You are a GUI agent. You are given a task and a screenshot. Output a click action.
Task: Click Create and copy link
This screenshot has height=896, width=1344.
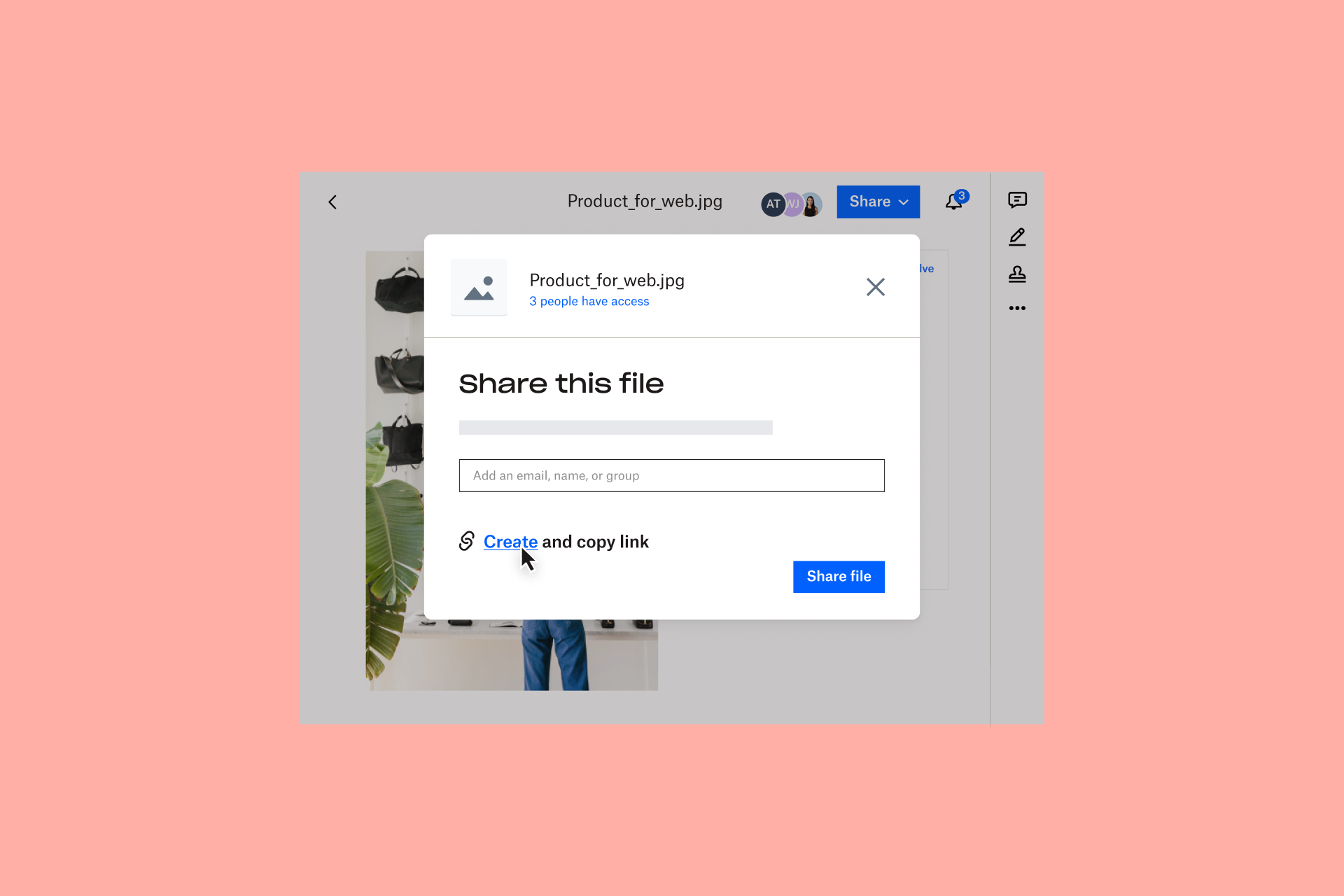tap(510, 541)
